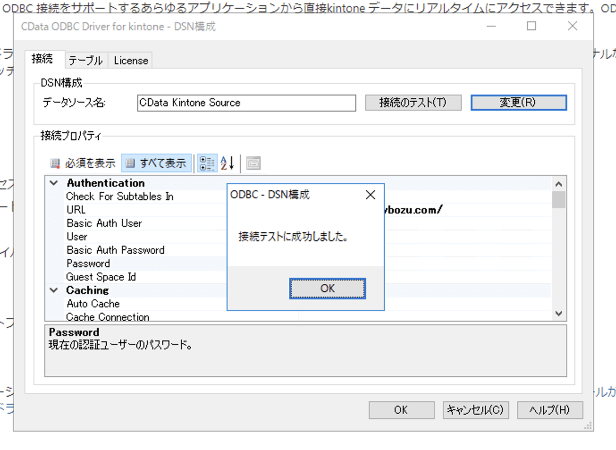Select the scrollbar thumb in the properties list
The width and height of the screenshot is (616, 450).
(558, 200)
